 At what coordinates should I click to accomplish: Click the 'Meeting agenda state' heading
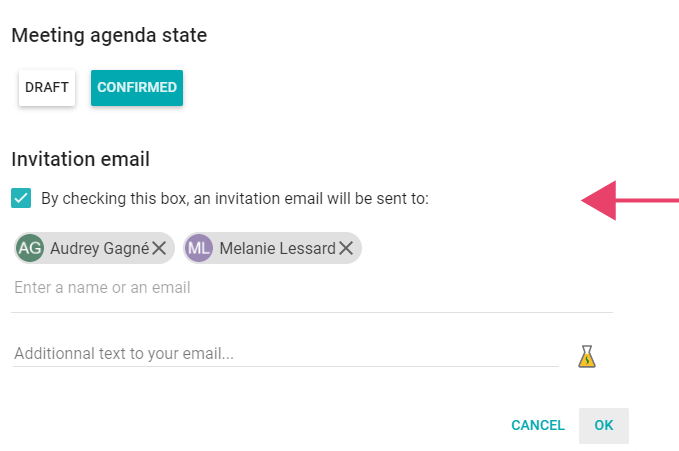click(109, 35)
